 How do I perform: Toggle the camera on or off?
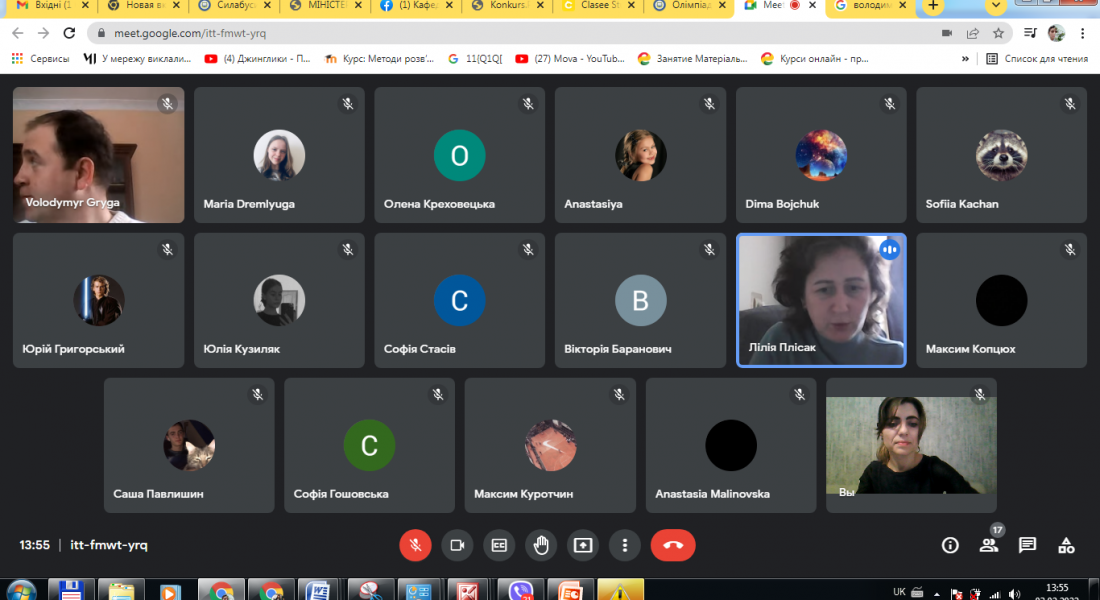(x=457, y=545)
